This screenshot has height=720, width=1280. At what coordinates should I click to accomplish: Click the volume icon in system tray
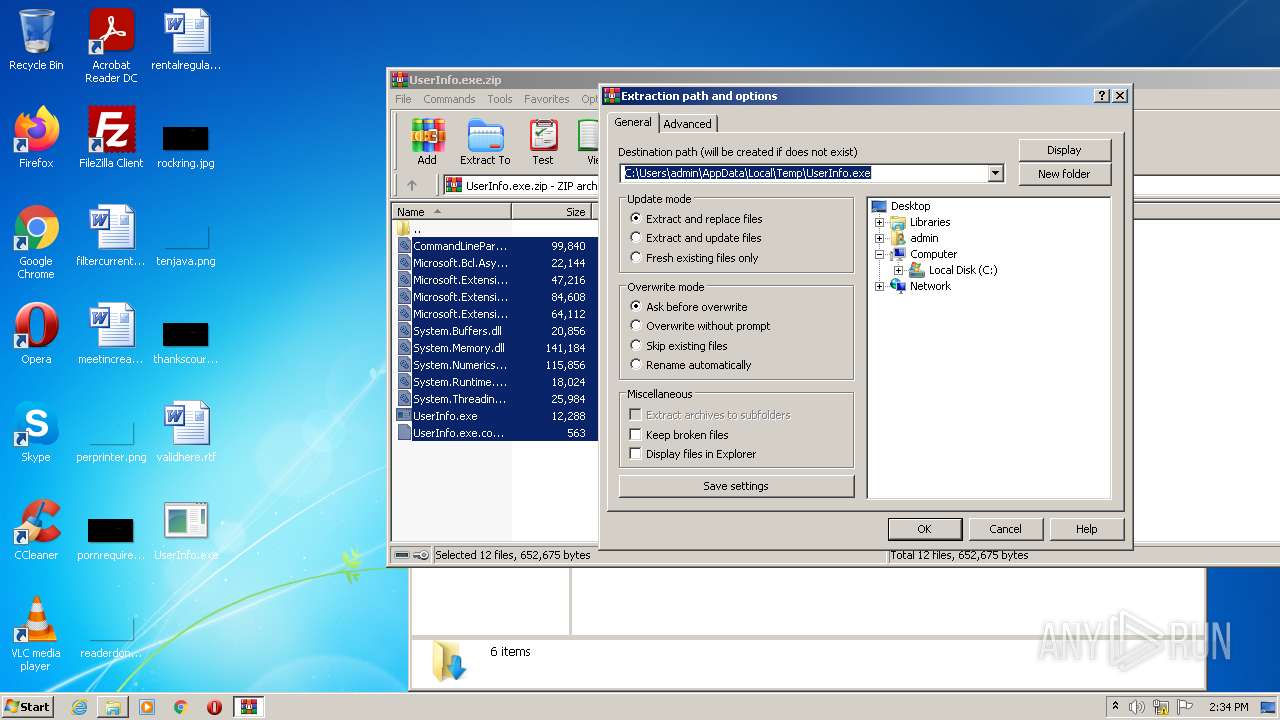coord(1137,707)
